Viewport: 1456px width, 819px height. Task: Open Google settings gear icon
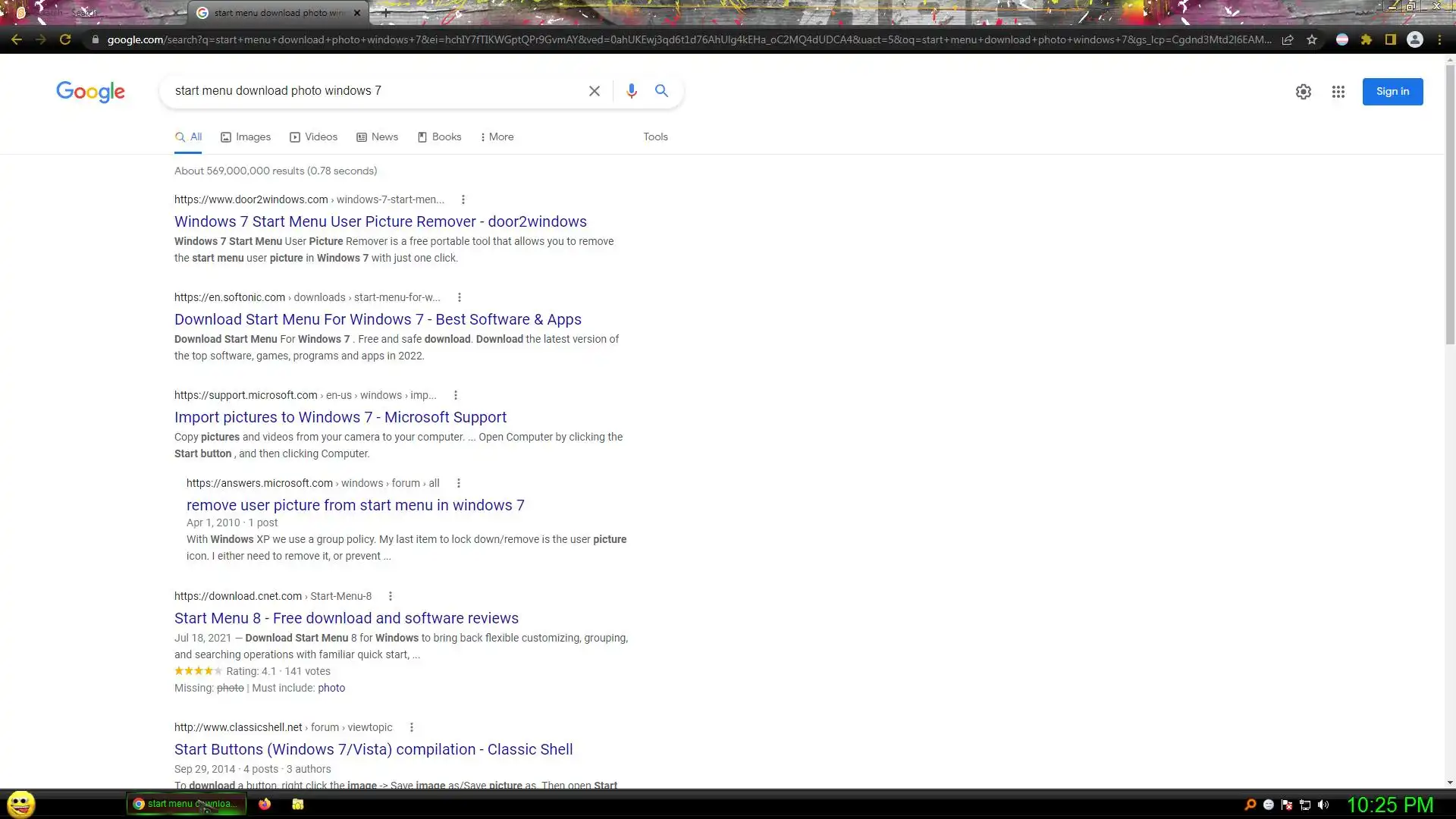pyautogui.click(x=1303, y=92)
